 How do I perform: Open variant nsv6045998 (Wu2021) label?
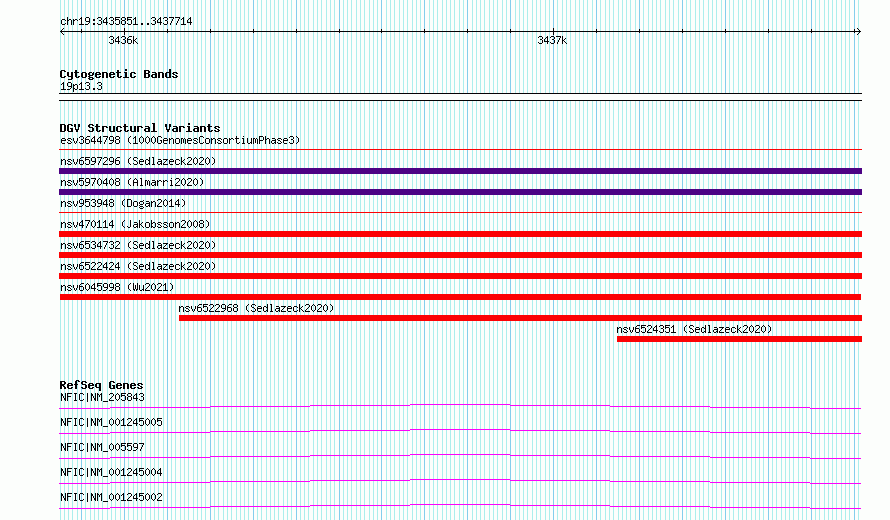[117, 287]
